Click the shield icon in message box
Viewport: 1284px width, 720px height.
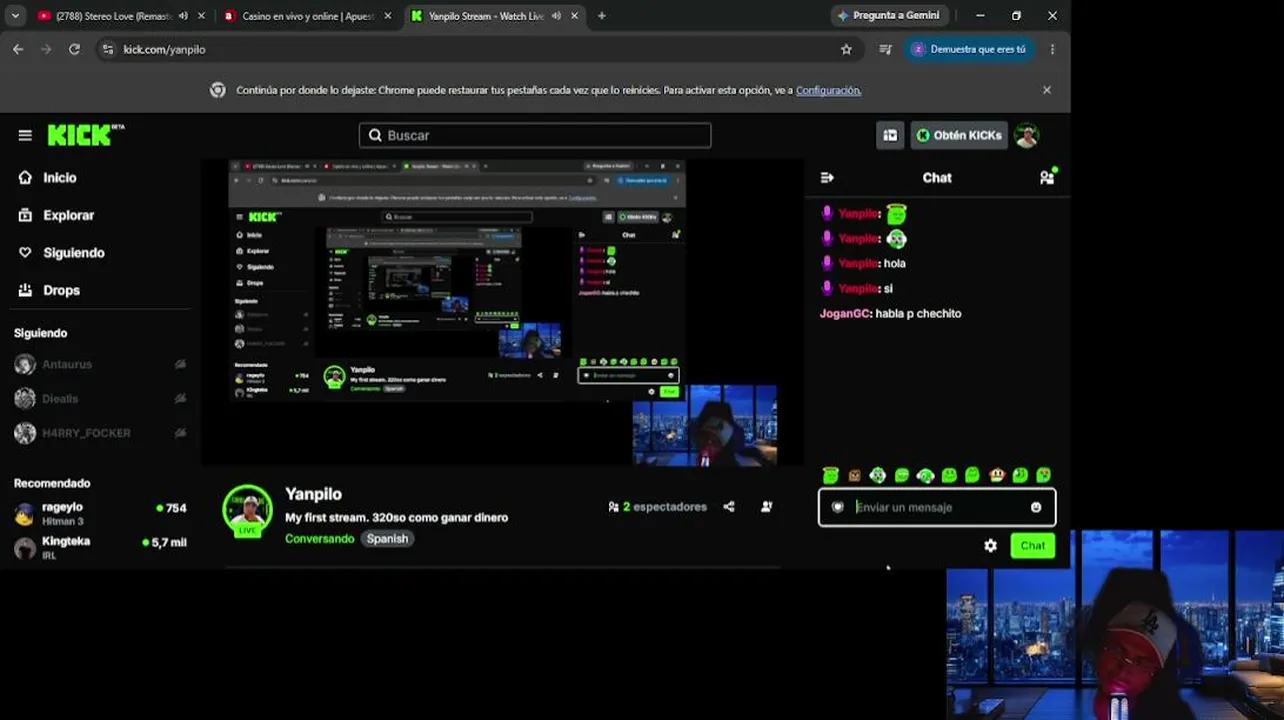click(838, 507)
